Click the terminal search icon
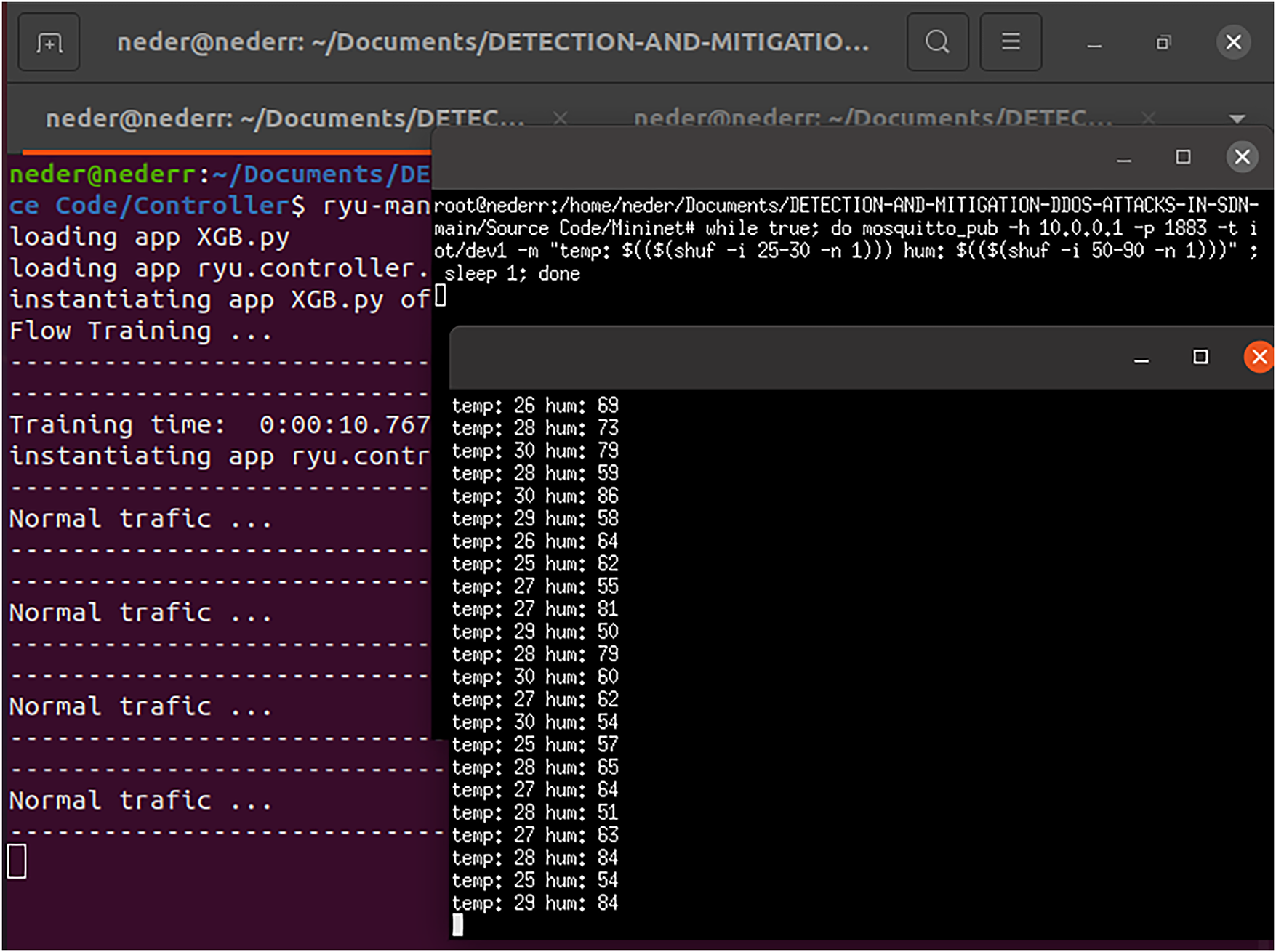Image resolution: width=1276 pixels, height=952 pixels. [937, 43]
